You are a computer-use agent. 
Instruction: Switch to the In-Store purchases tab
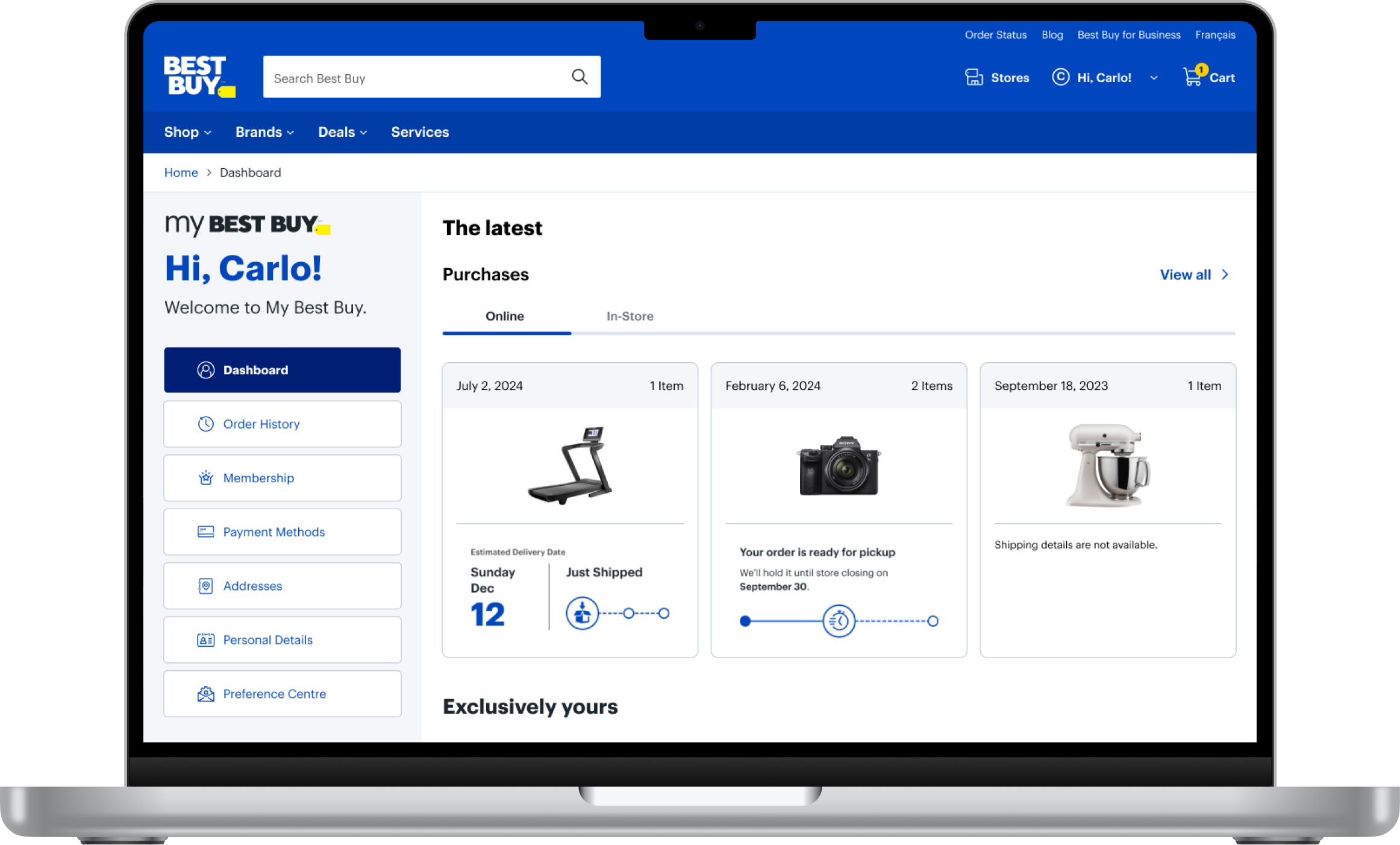tap(630, 316)
